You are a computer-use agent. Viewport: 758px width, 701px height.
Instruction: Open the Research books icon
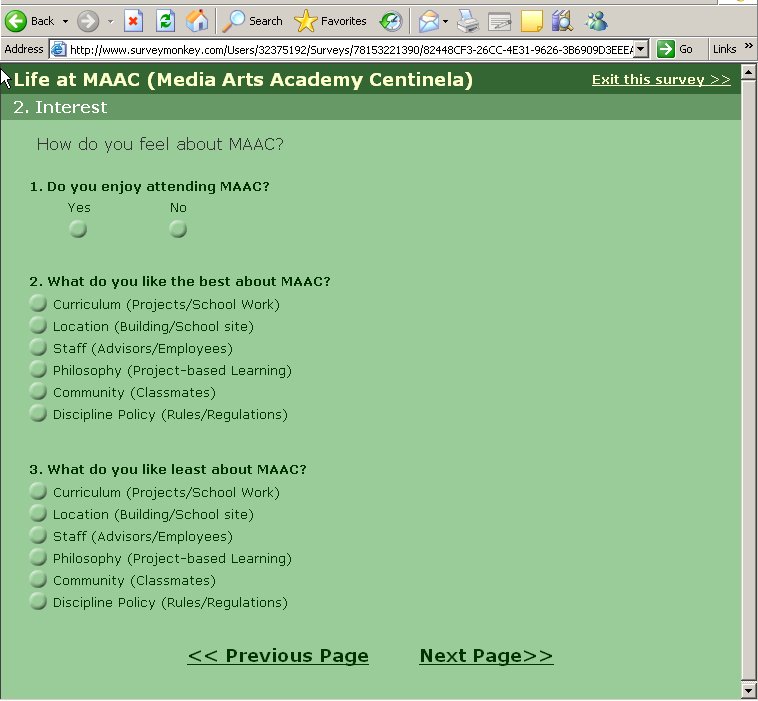(562, 21)
